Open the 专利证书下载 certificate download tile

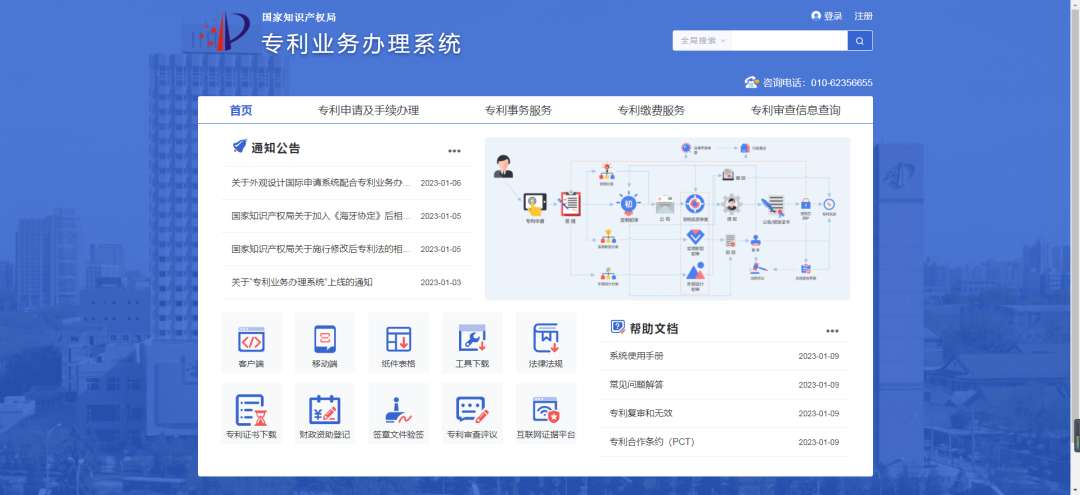pos(251,413)
